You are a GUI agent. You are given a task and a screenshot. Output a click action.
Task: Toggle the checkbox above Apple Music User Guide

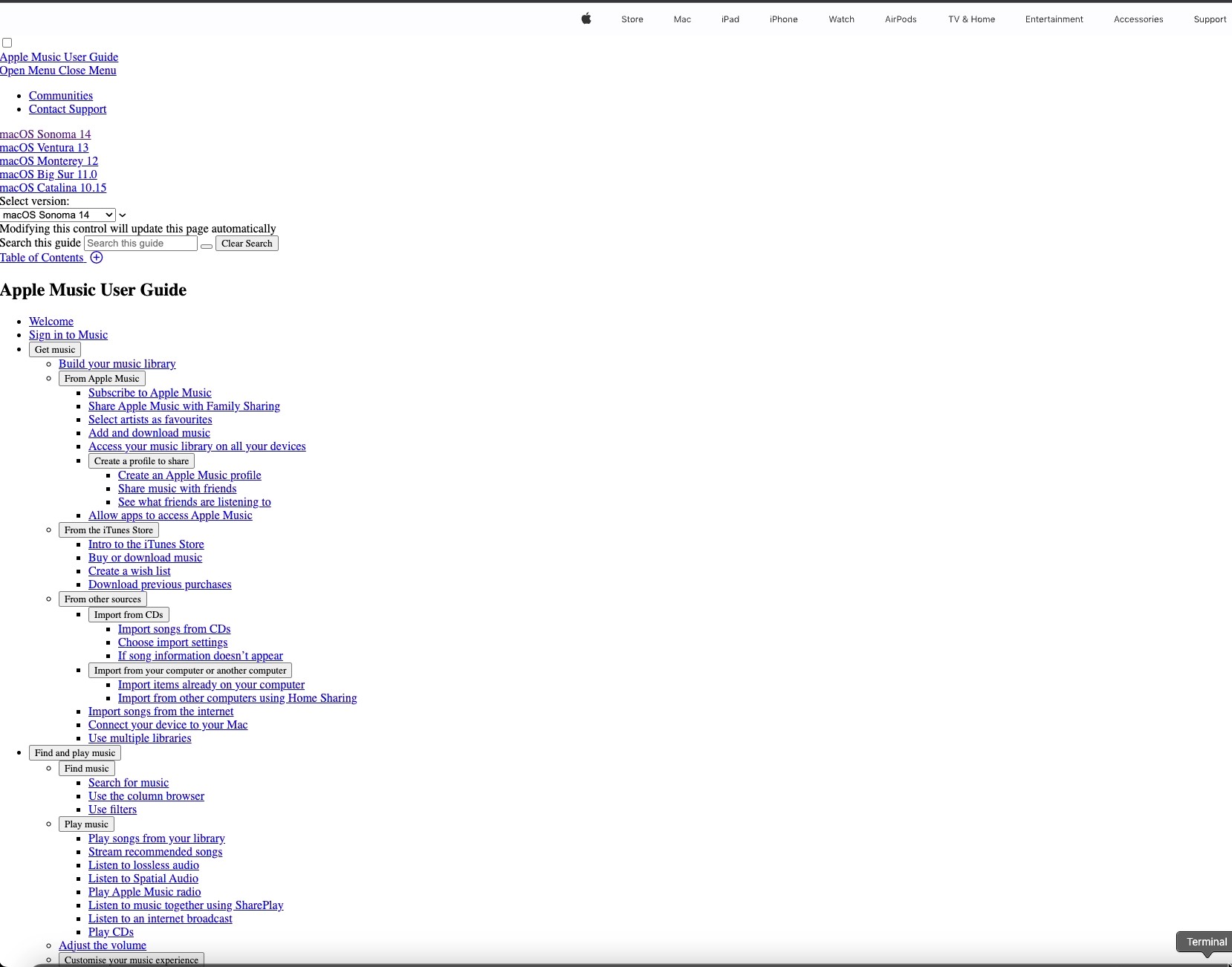pos(7,43)
